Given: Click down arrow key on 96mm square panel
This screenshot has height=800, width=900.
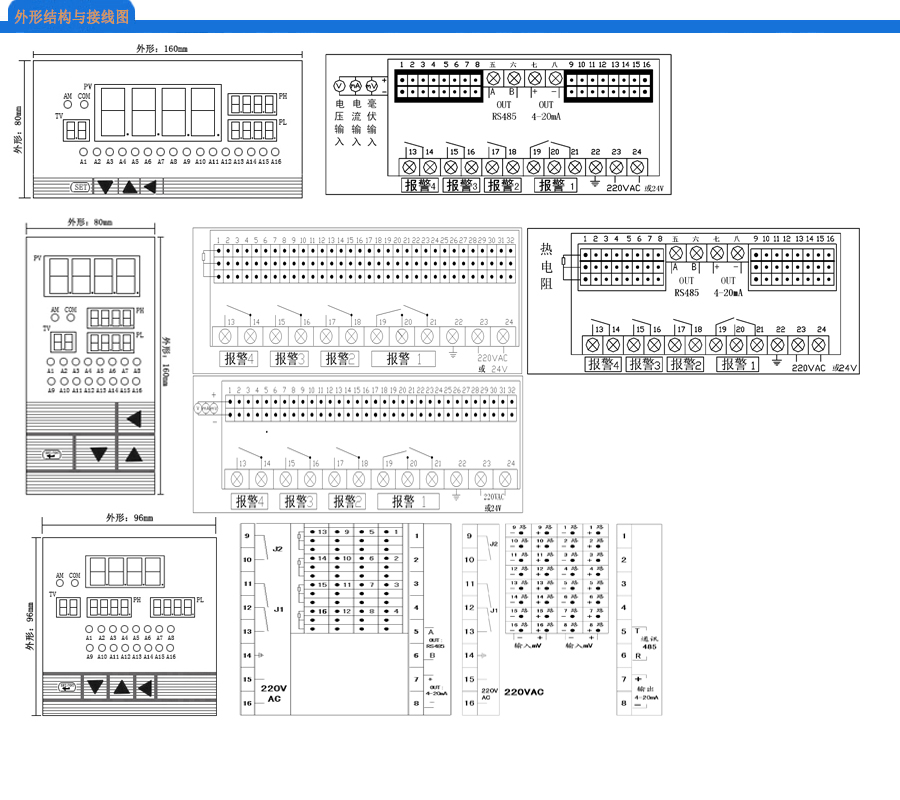Looking at the screenshot, I should coord(95,687).
